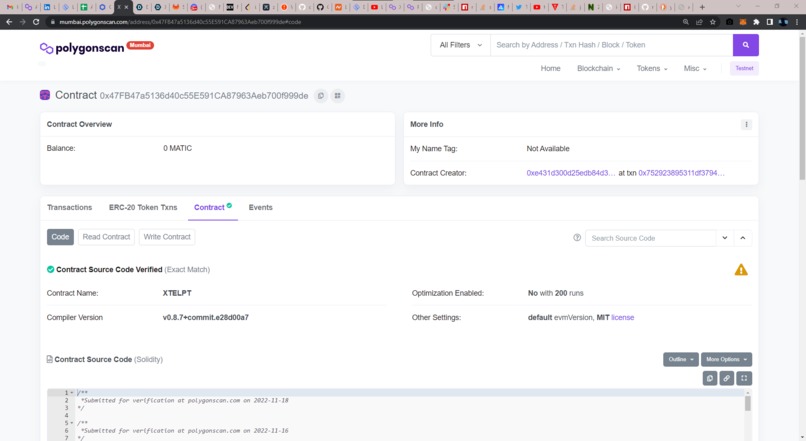This screenshot has height=441, width=806.
Task: Open browser extensions puzzle icon
Action: click(756, 22)
